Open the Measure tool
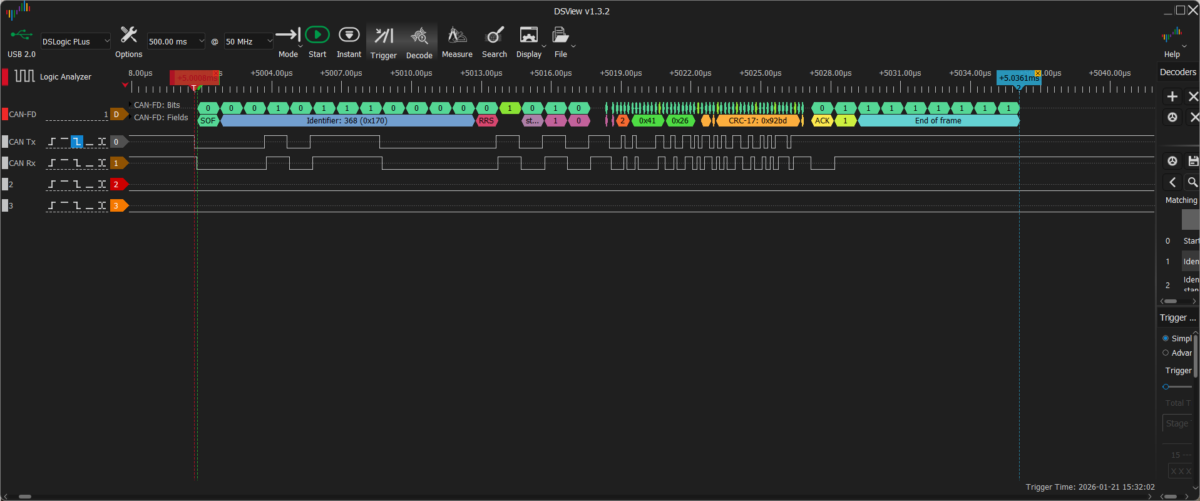 pos(456,36)
